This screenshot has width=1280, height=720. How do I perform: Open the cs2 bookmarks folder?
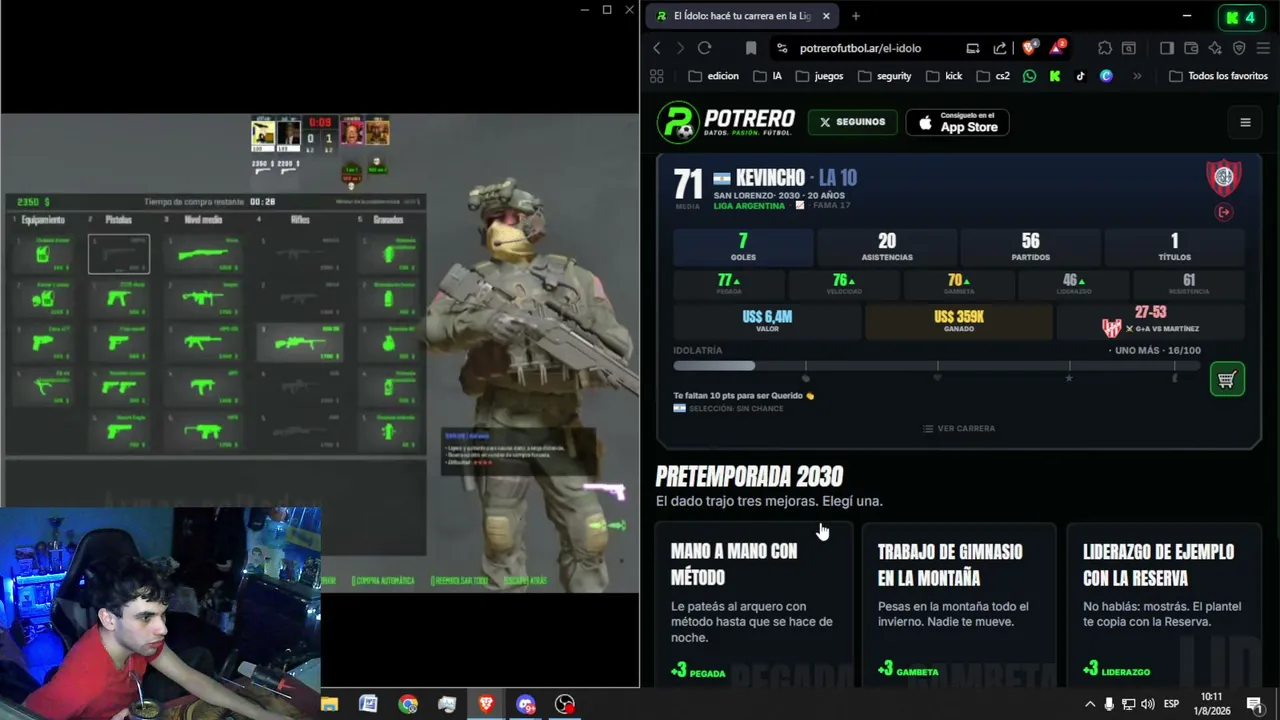pos(993,76)
